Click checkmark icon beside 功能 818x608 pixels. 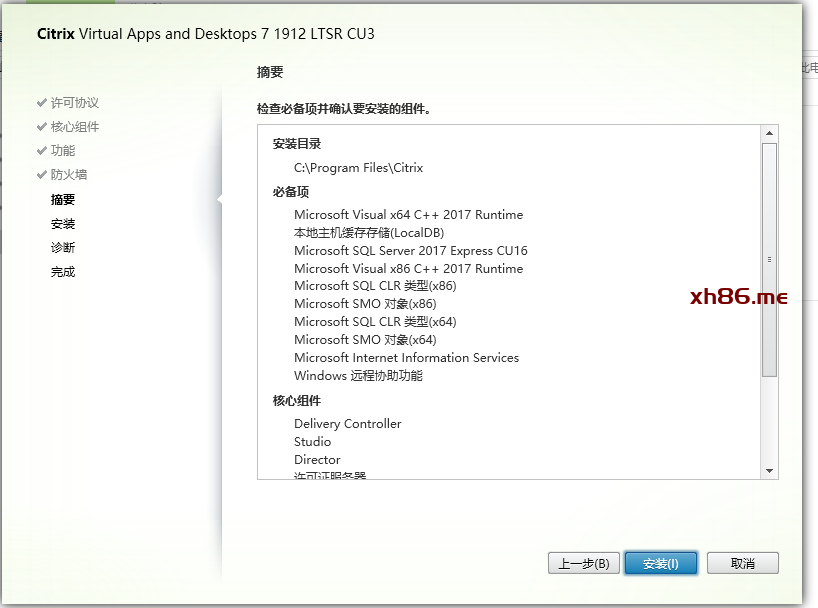pos(42,150)
